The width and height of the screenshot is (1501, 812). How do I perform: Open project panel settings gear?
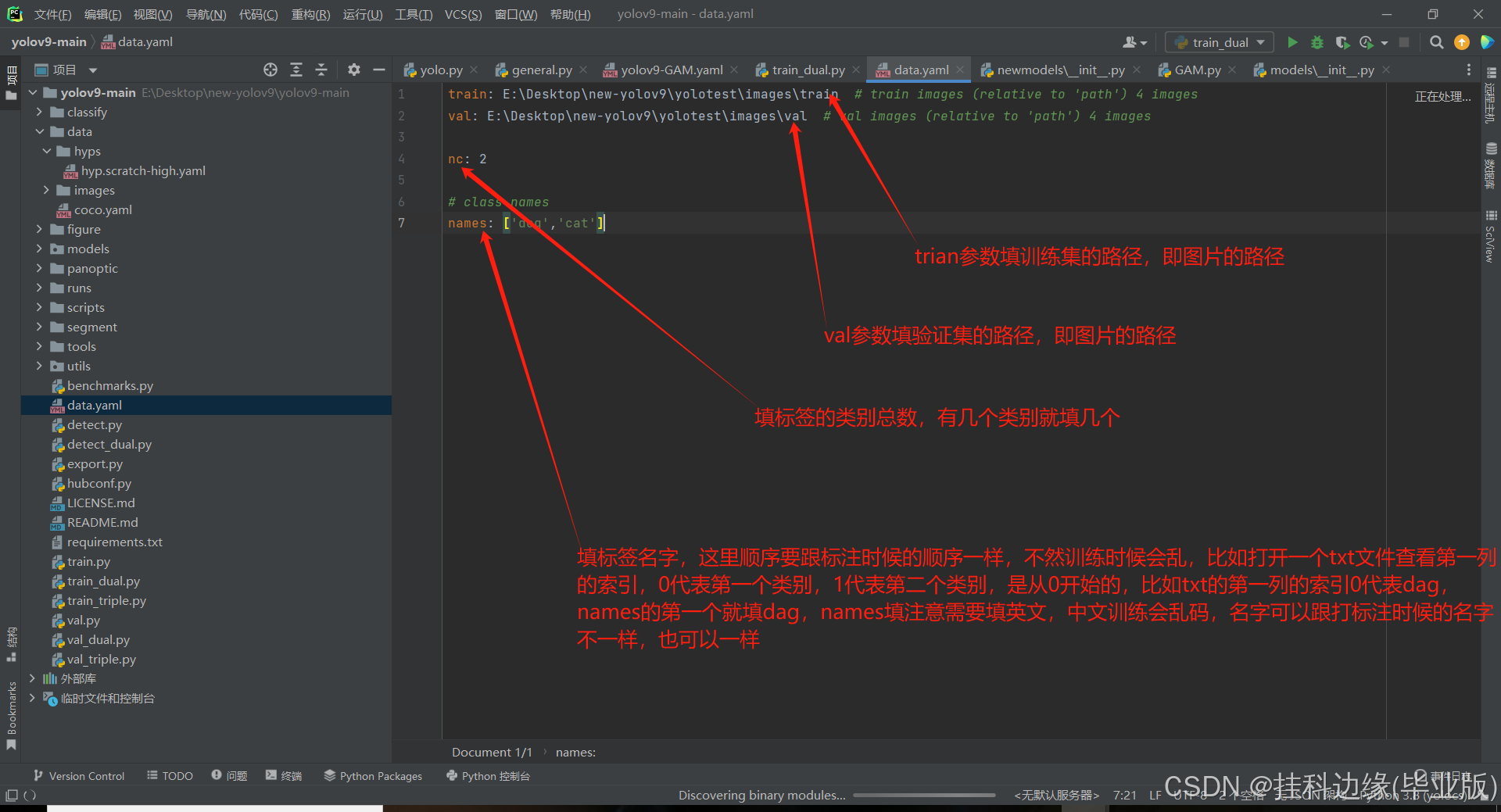click(x=354, y=70)
